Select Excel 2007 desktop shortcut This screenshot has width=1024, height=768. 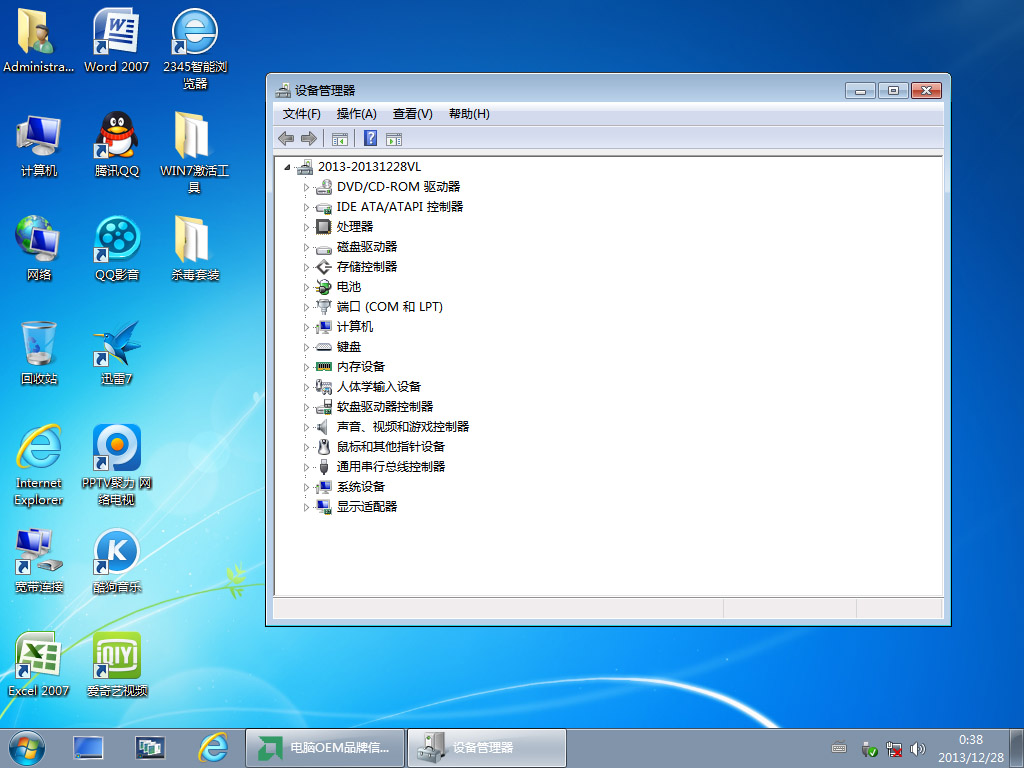38,664
